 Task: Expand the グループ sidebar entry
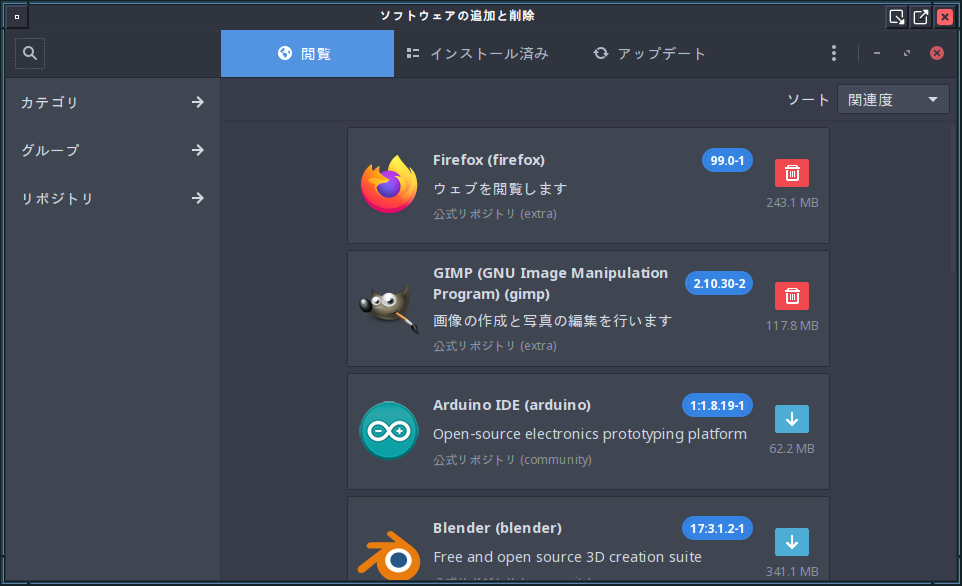coord(112,150)
